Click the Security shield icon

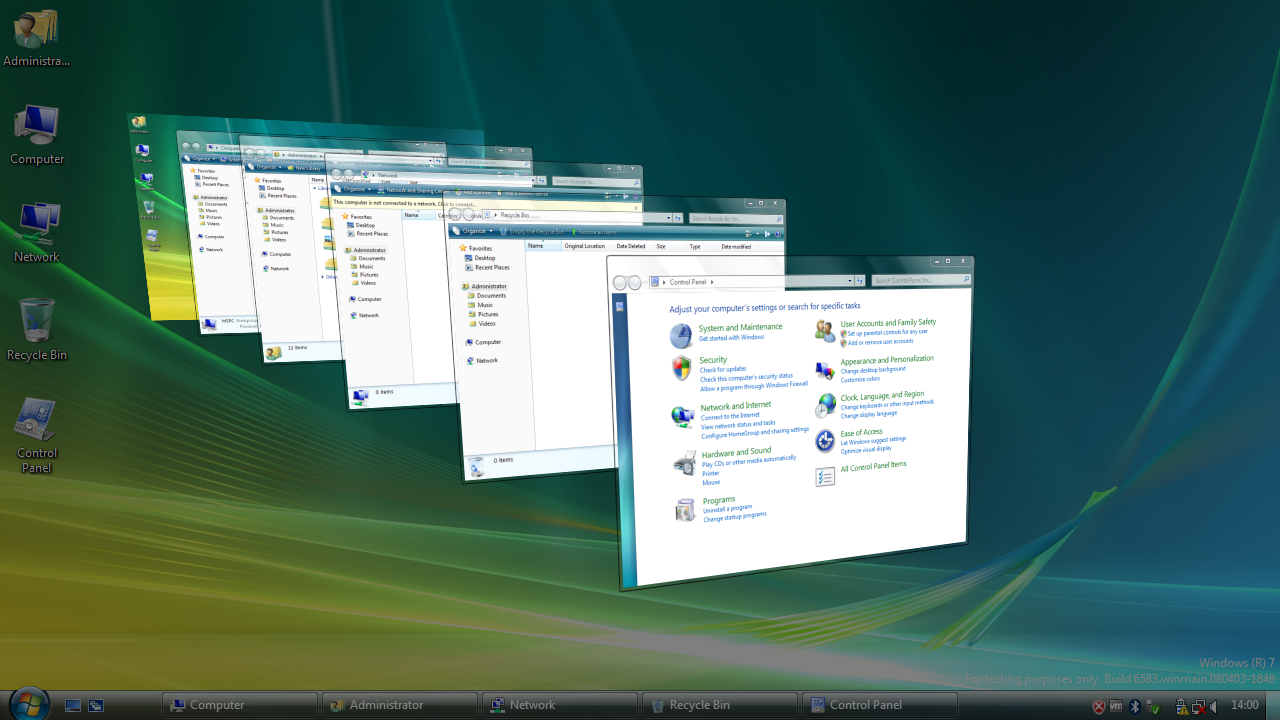click(681, 368)
